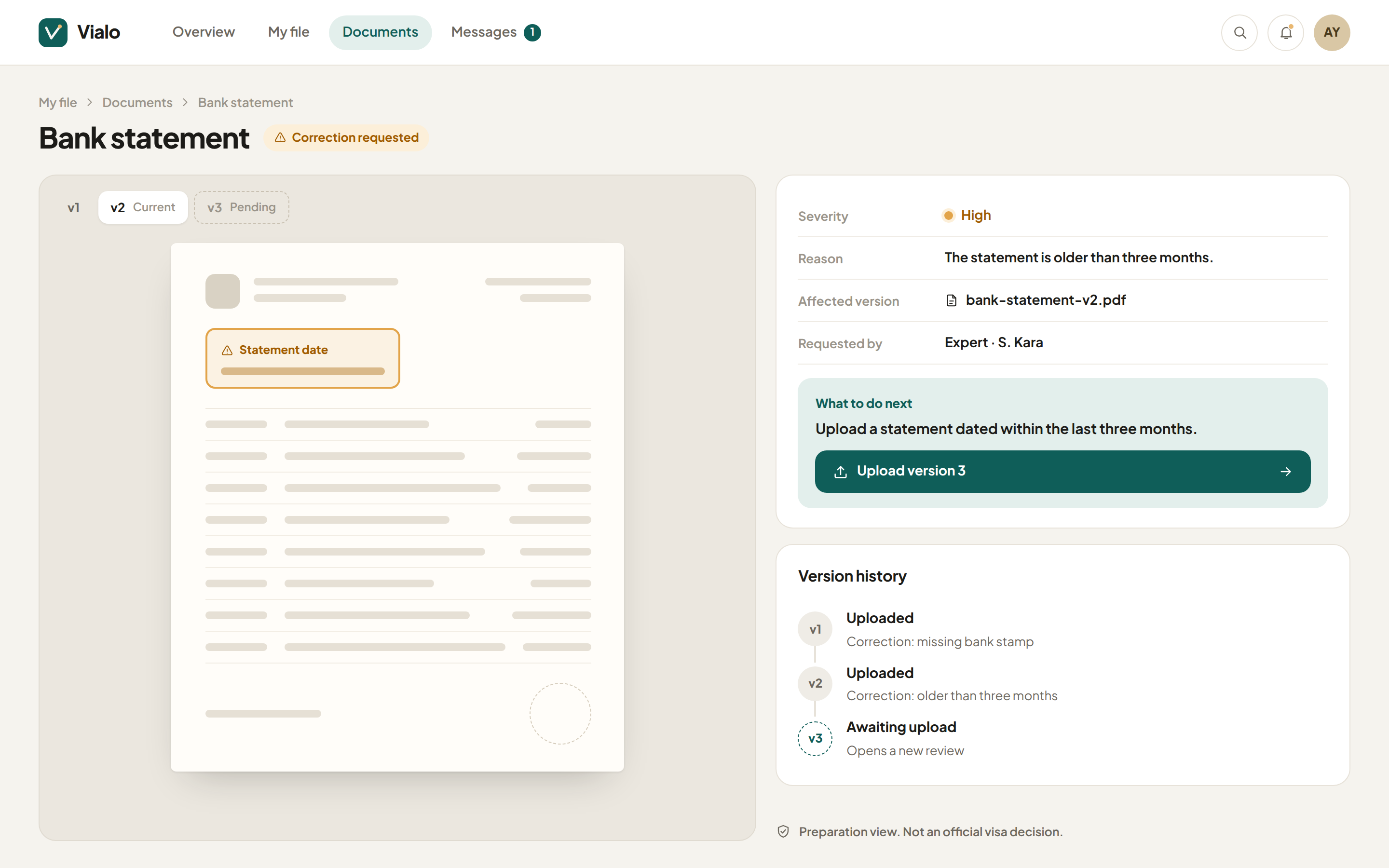Image resolution: width=1389 pixels, height=868 pixels.
Task: Open the My file nav tab
Action: [x=289, y=32]
